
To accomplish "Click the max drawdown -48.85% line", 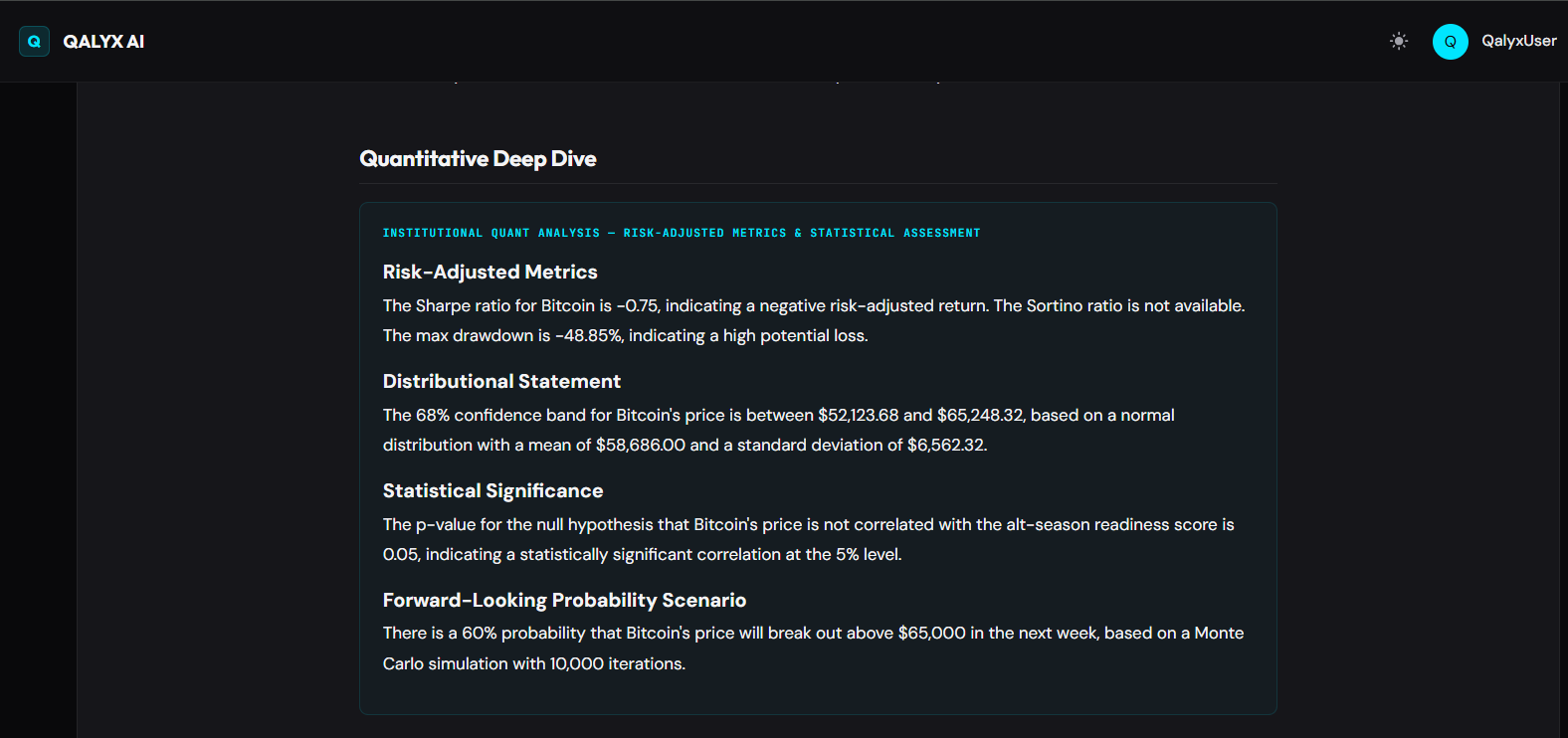I will coord(626,335).
